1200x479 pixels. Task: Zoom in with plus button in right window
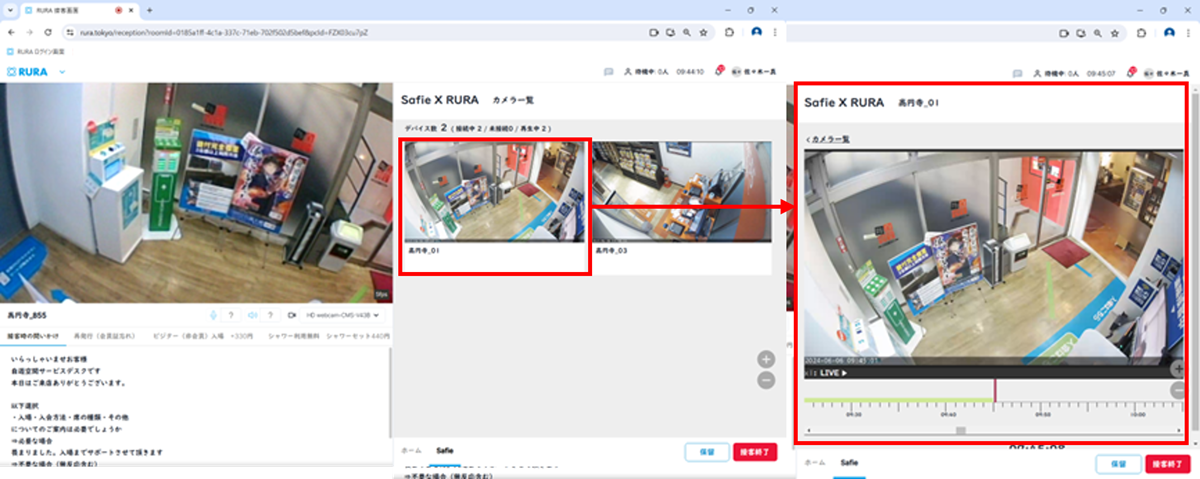pyautogui.click(x=1180, y=369)
